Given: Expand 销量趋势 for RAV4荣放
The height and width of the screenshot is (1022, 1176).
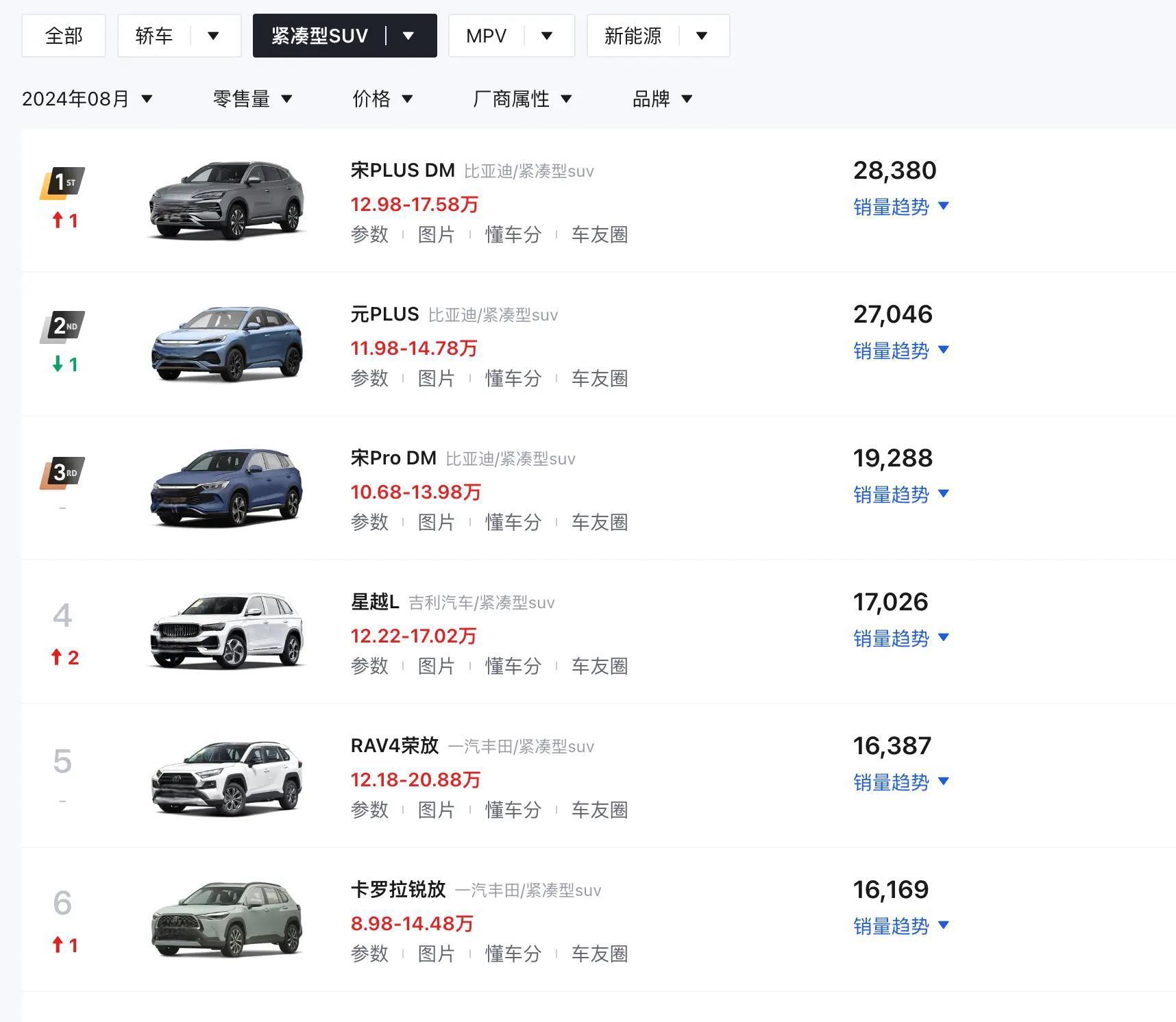Looking at the screenshot, I should pyautogui.click(x=901, y=782).
